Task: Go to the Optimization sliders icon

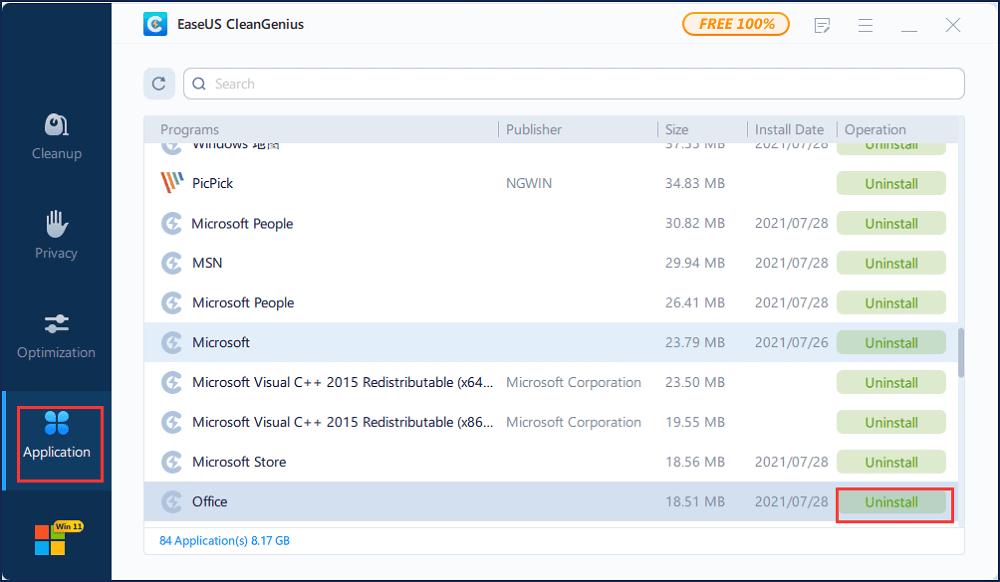Action: click(x=56, y=334)
